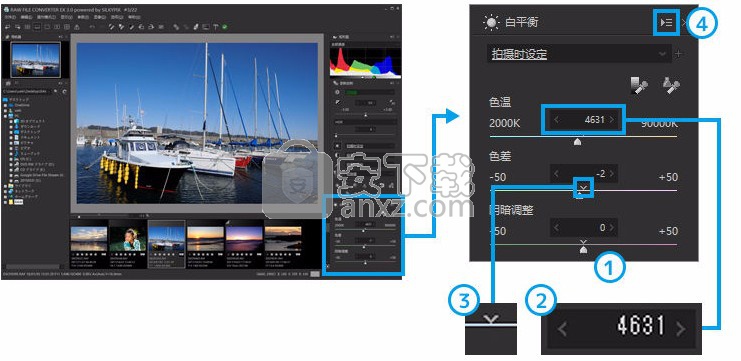Viewport: 741px width, 361px height.
Task: Click the navigator preview thumbnail of sailboats
Action: [36, 60]
